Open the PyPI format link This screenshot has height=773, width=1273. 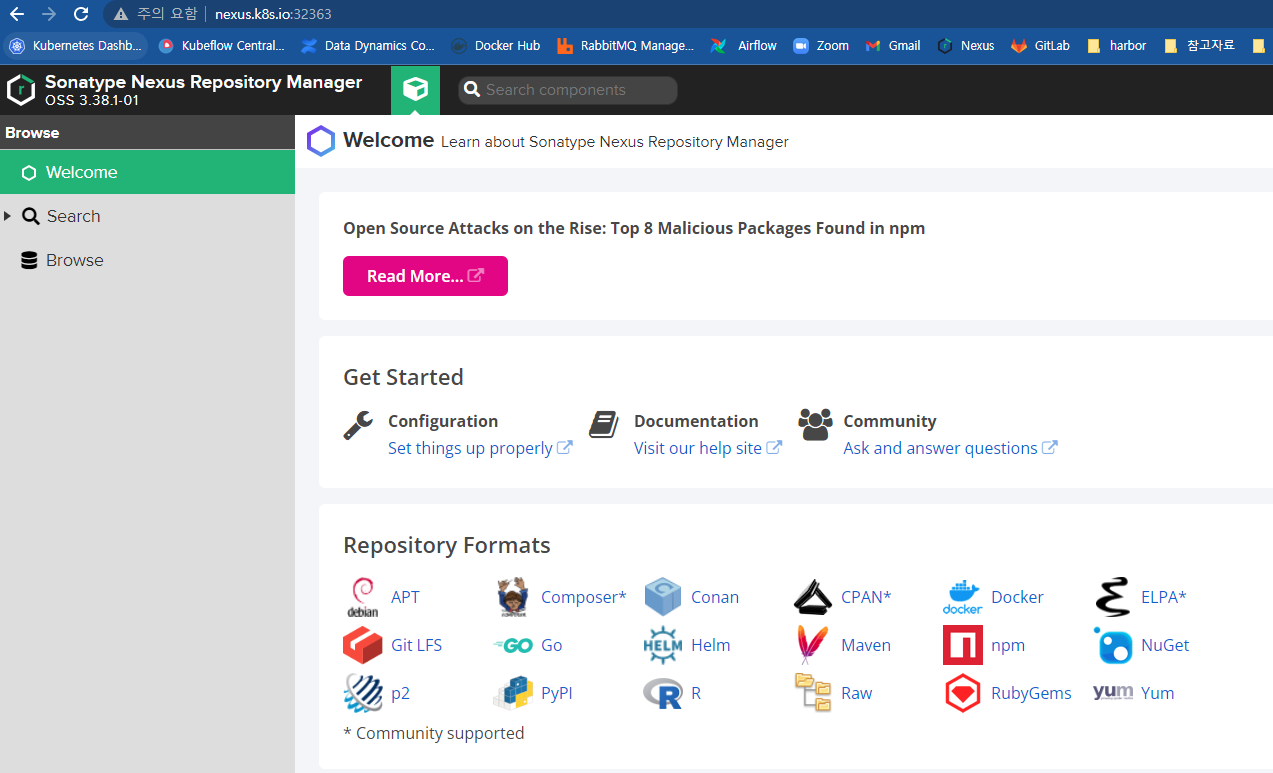tap(557, 693)
